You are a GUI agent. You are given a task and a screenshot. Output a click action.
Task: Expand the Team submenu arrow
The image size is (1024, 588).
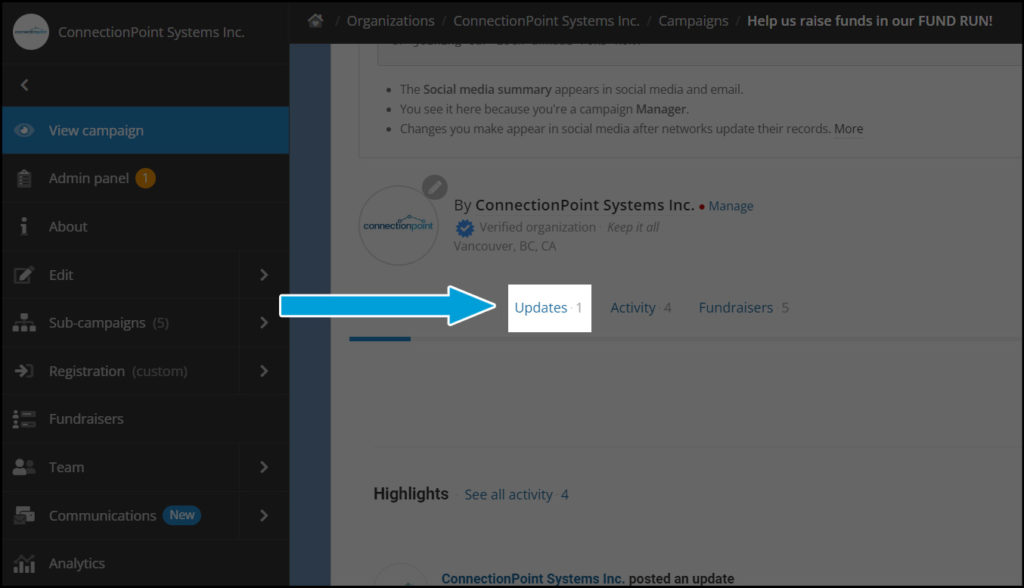click(x=264, y=467)
